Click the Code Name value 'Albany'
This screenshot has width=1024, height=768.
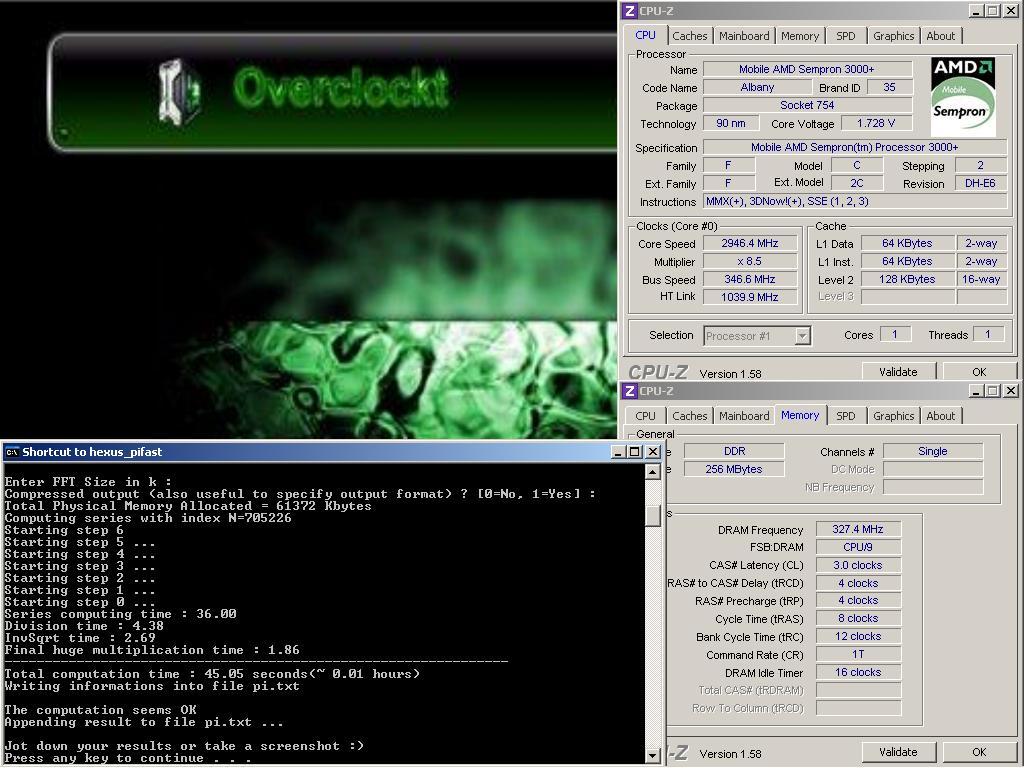757,88
